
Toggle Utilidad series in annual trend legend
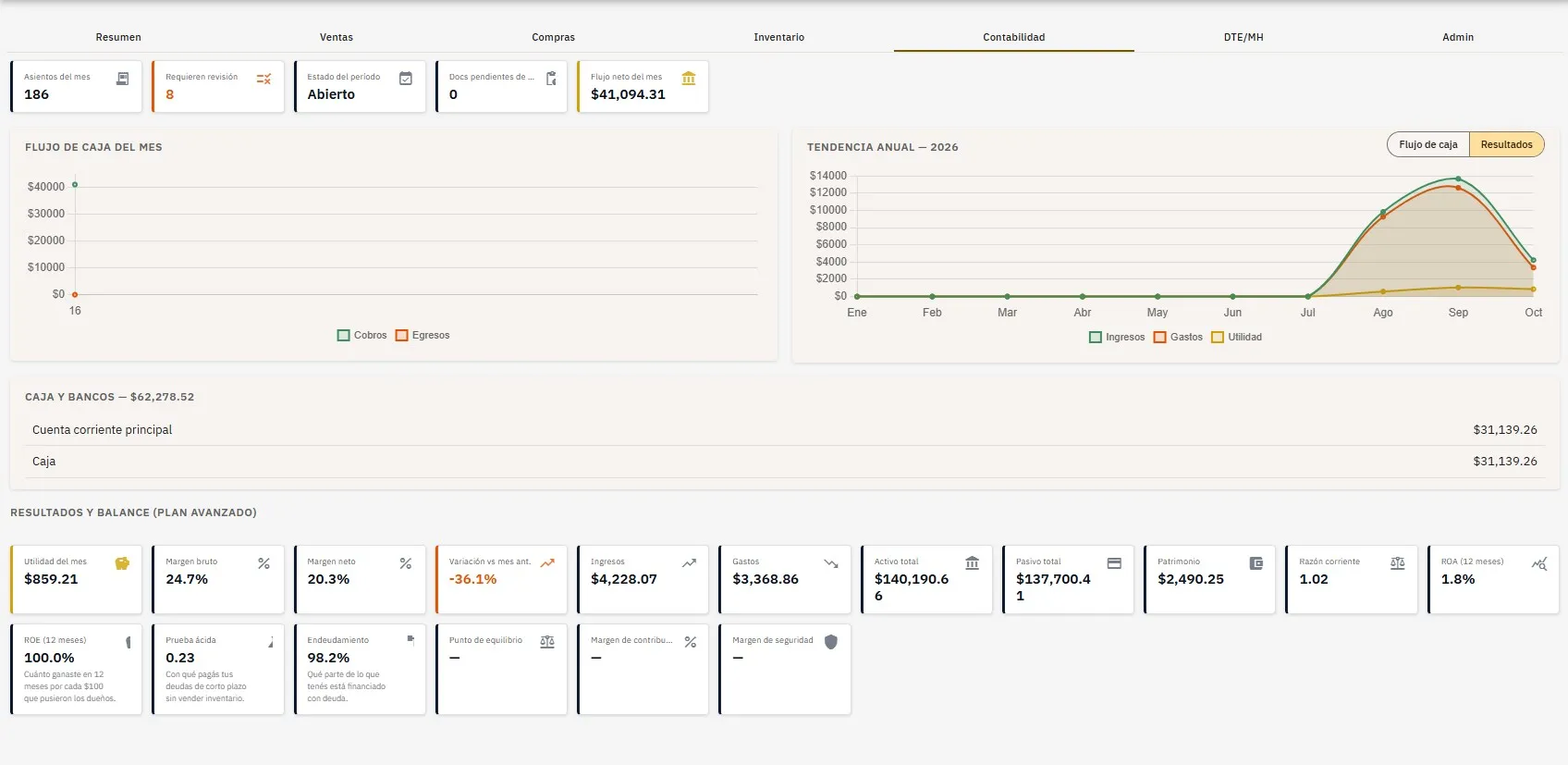(1237, 337)
